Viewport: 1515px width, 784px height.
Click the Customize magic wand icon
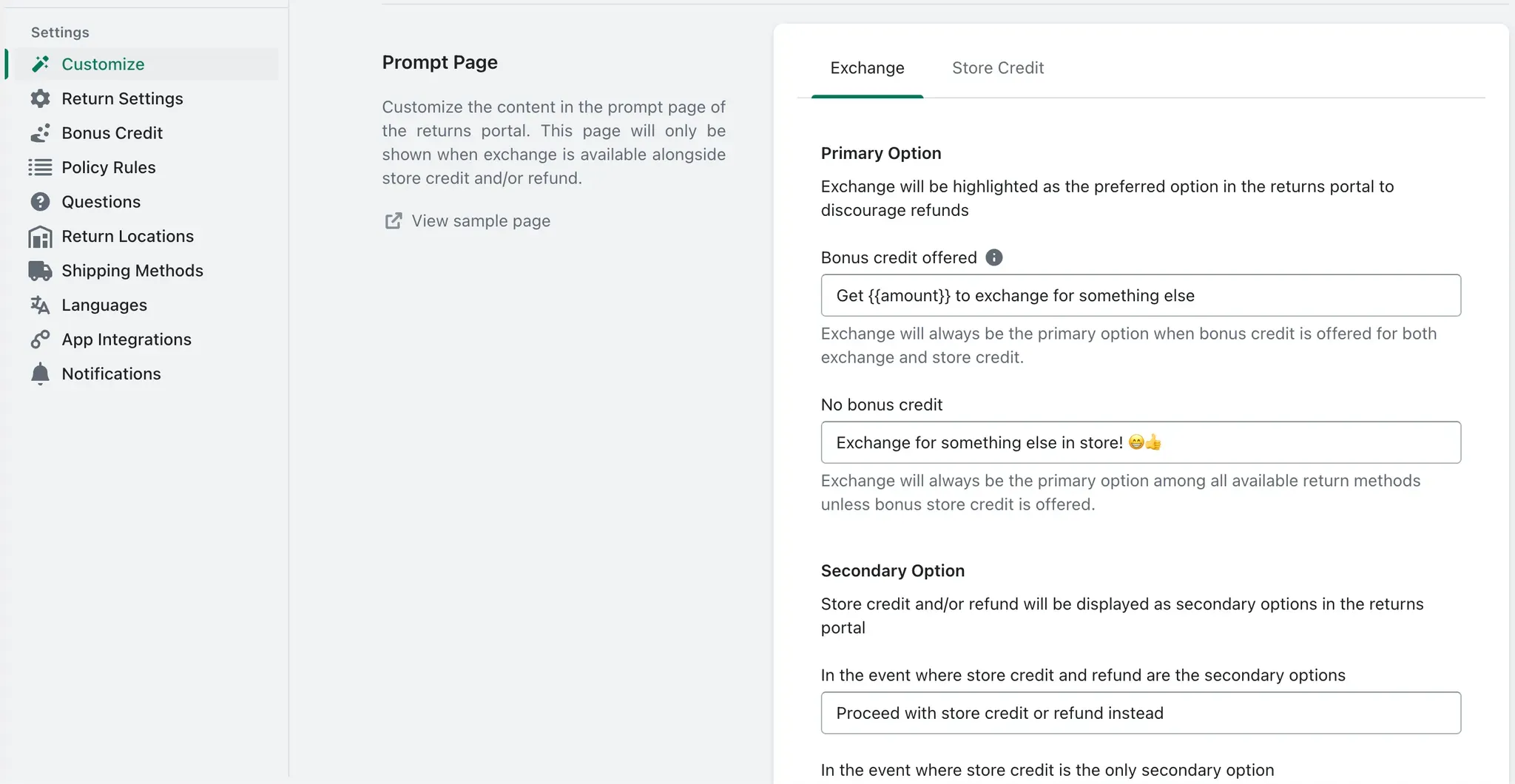coord(41,64)
